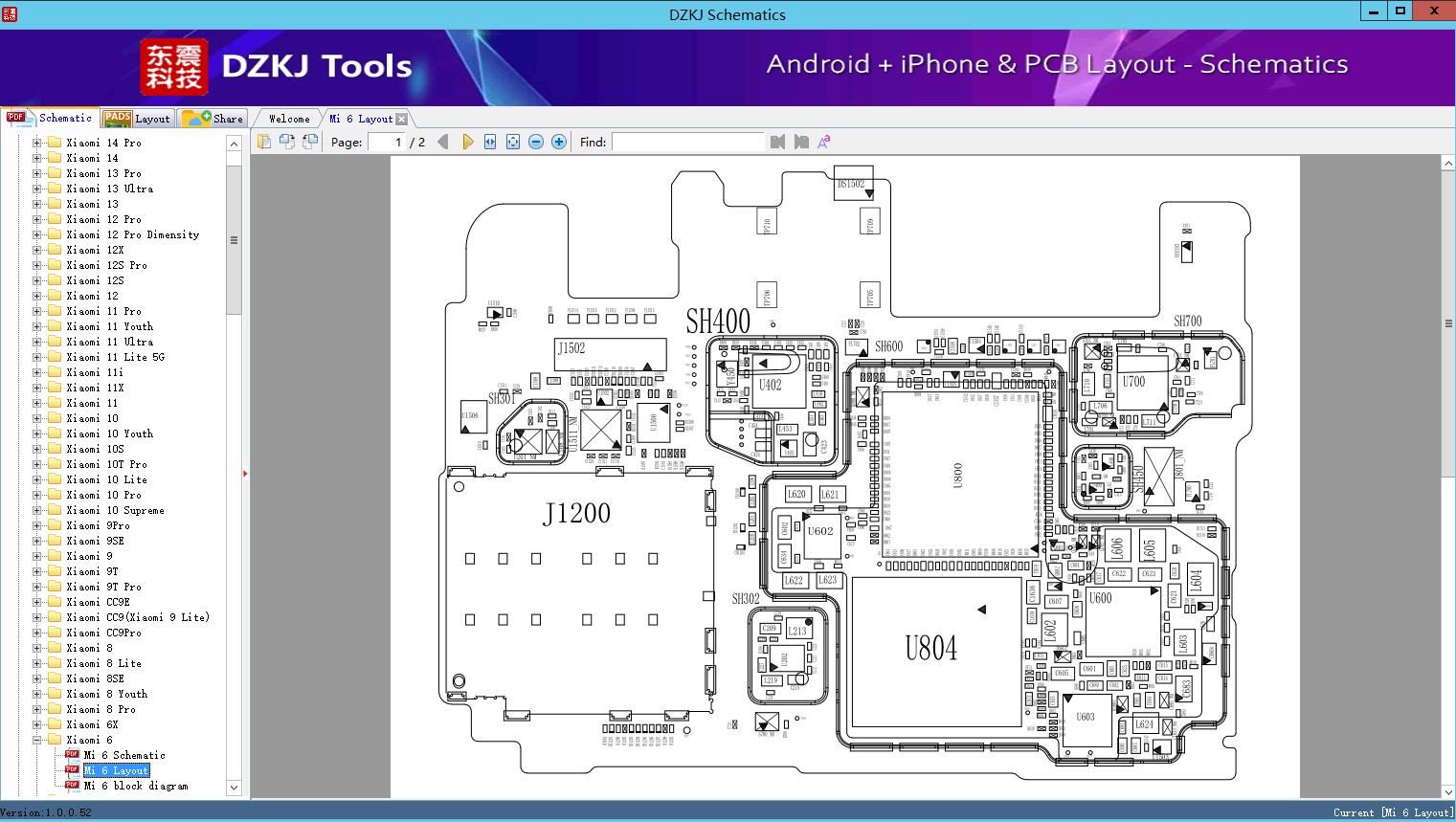Click the Version:1.0.0.52 status text
Viewport: 1456px width, 822px height.
click(x=46, y=812)
